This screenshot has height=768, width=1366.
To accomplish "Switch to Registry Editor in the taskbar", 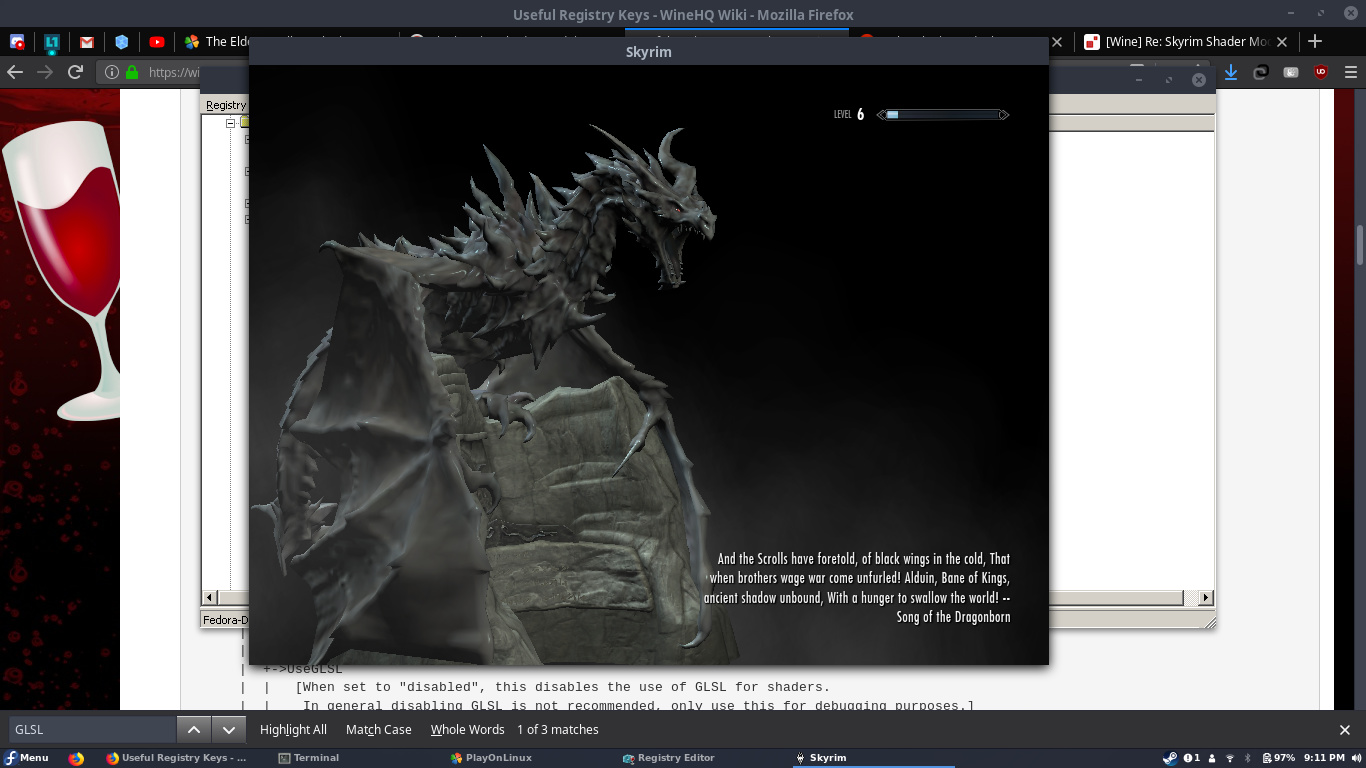I will click(669, 758).
